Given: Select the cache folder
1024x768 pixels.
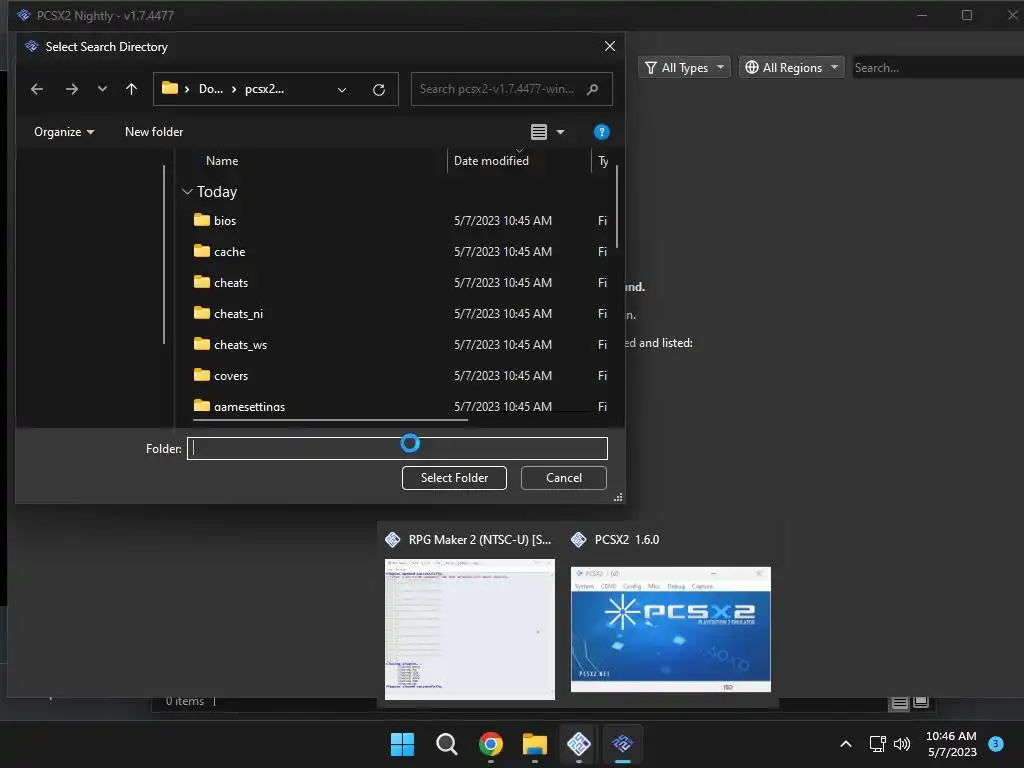Looking at the screenshot, I should [219, 251].
